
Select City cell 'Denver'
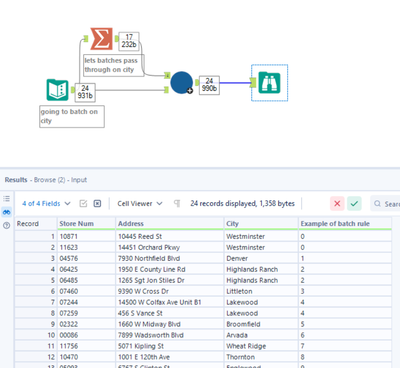click(261, 258)
